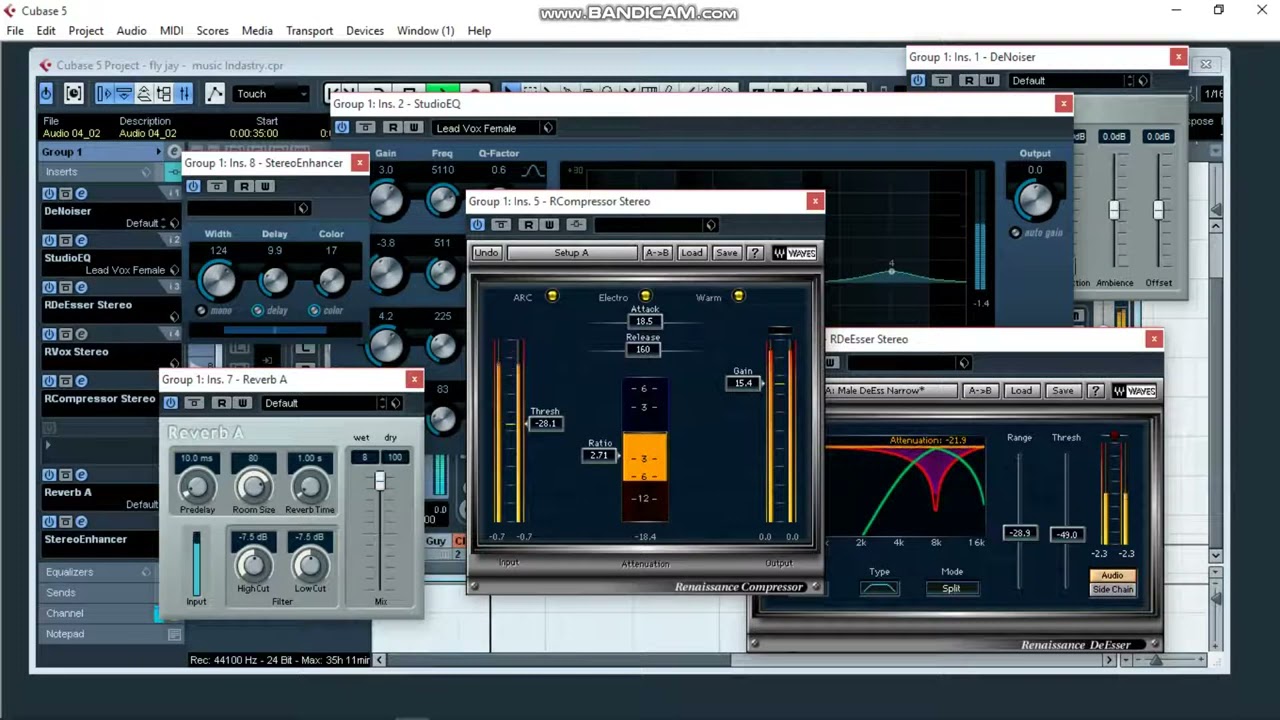Click StereoEnhancer Width knob
Viewport: 1280px width, 720px height.
[217, 281]
